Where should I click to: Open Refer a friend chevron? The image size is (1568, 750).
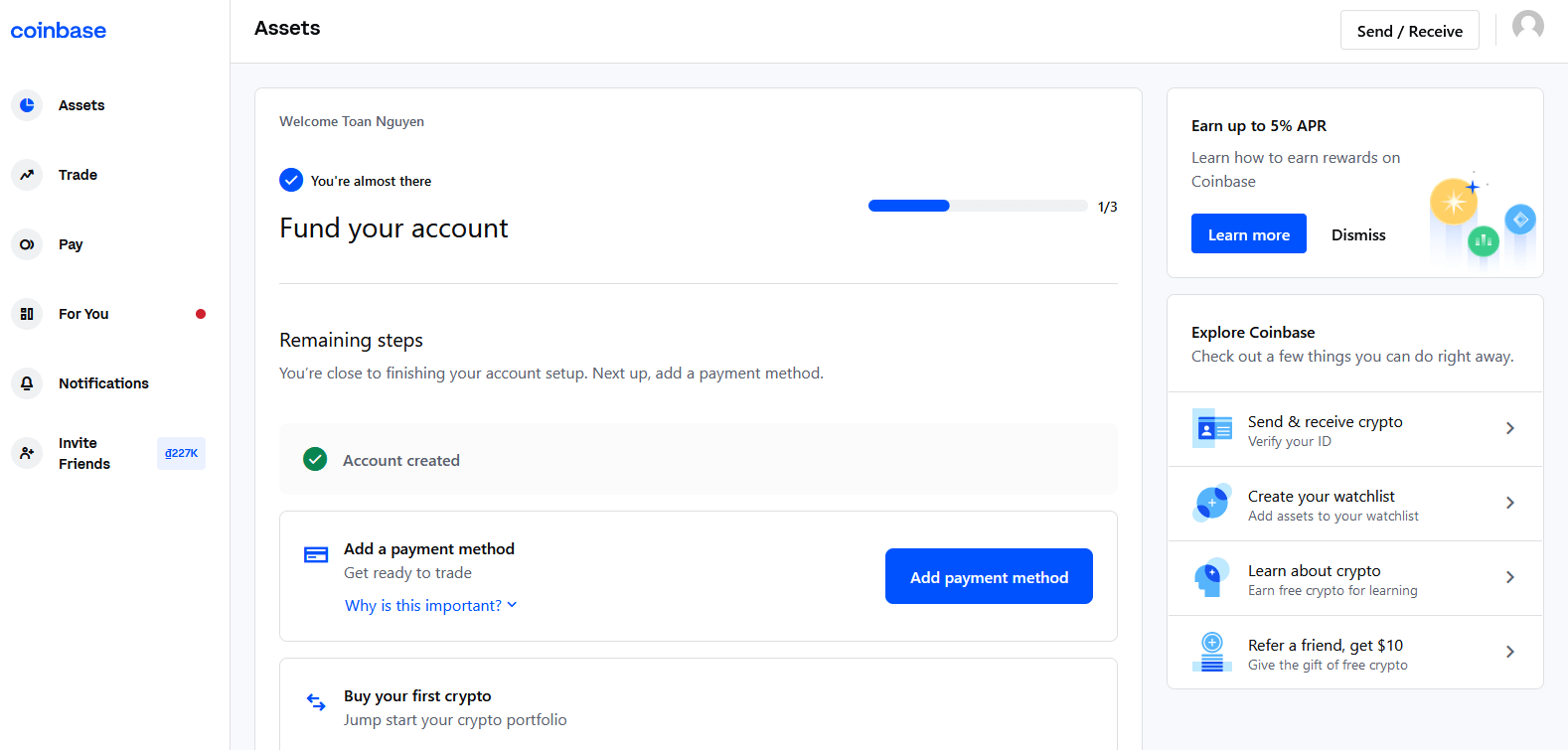coord(1509,652)
